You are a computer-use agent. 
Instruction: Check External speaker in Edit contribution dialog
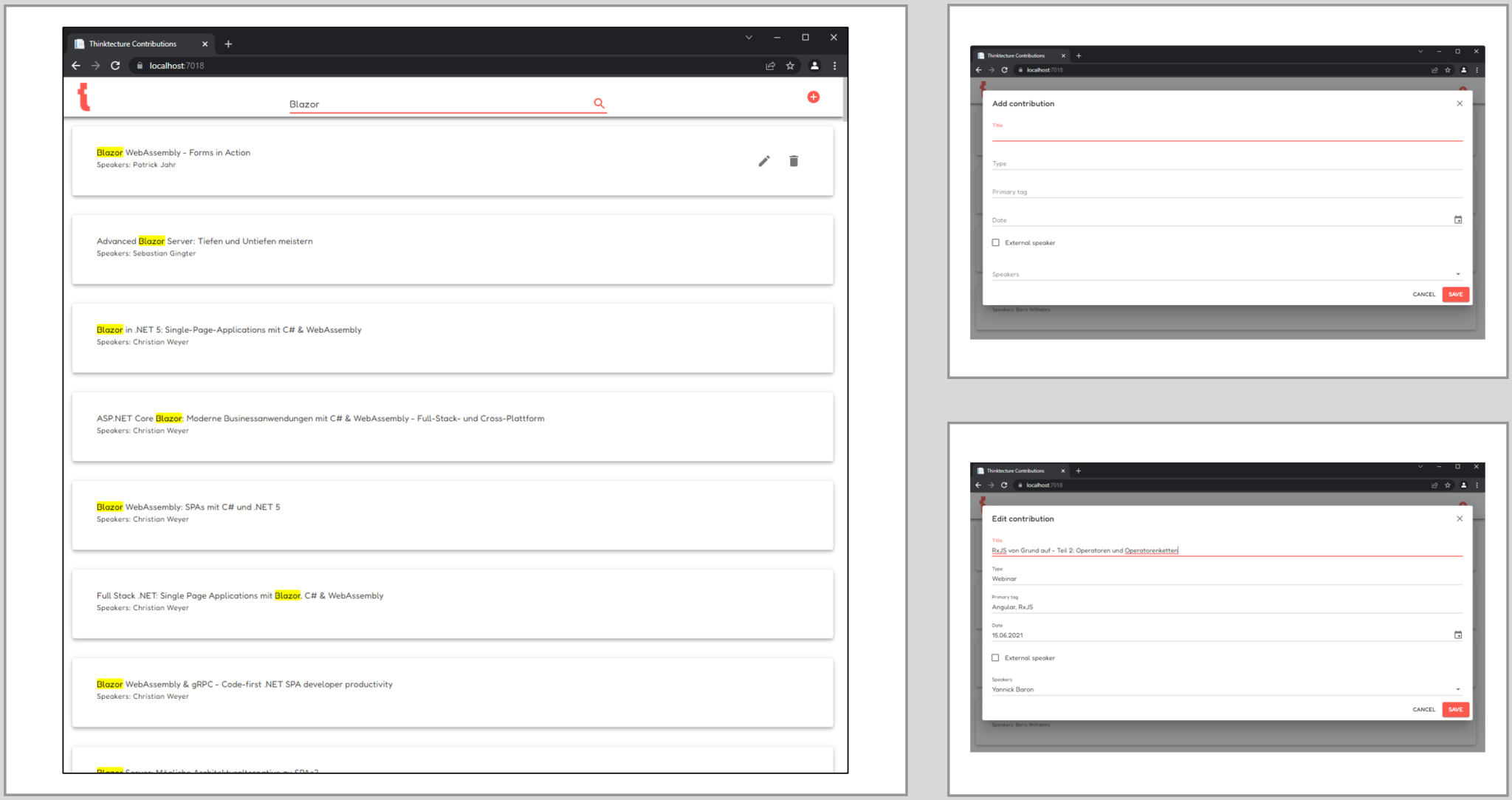(x=995, y=657)
